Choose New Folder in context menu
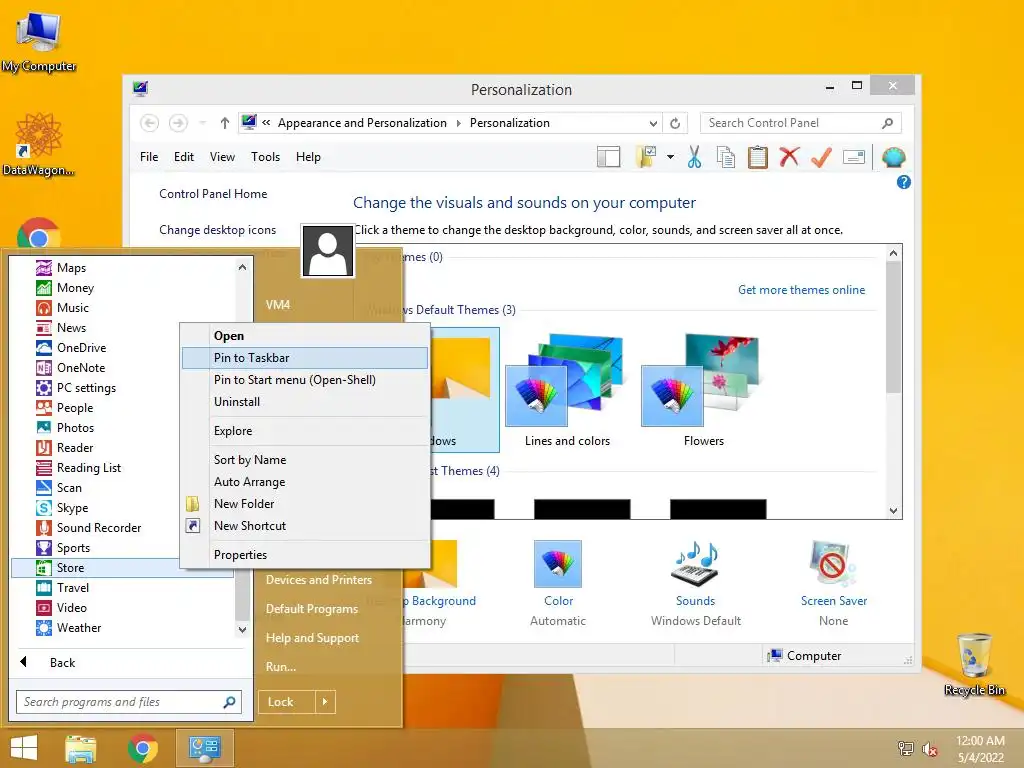1024x768 pixels. pos(304,504)
